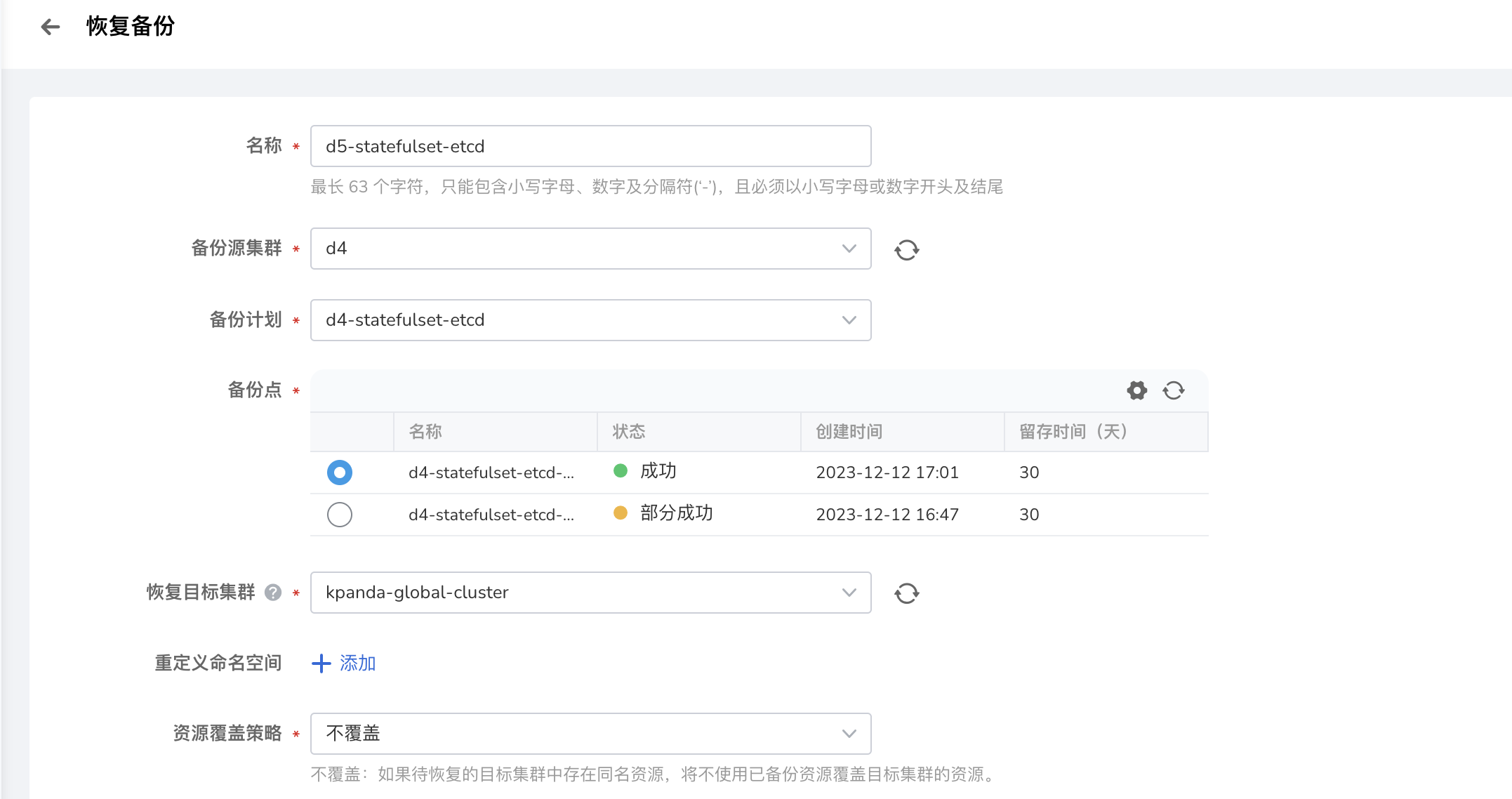Open the kpanda-global-cluster target dropdown
Image resolution: width=1512 pixels, height=799 pixels.
[590, 593]
